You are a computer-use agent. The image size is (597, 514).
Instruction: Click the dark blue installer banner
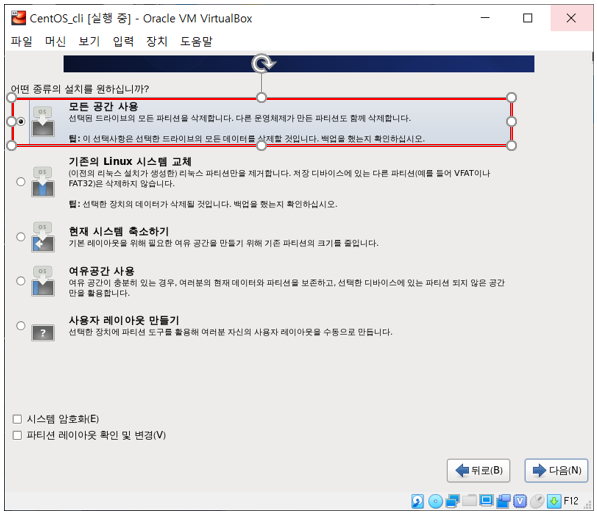point(299,64)
